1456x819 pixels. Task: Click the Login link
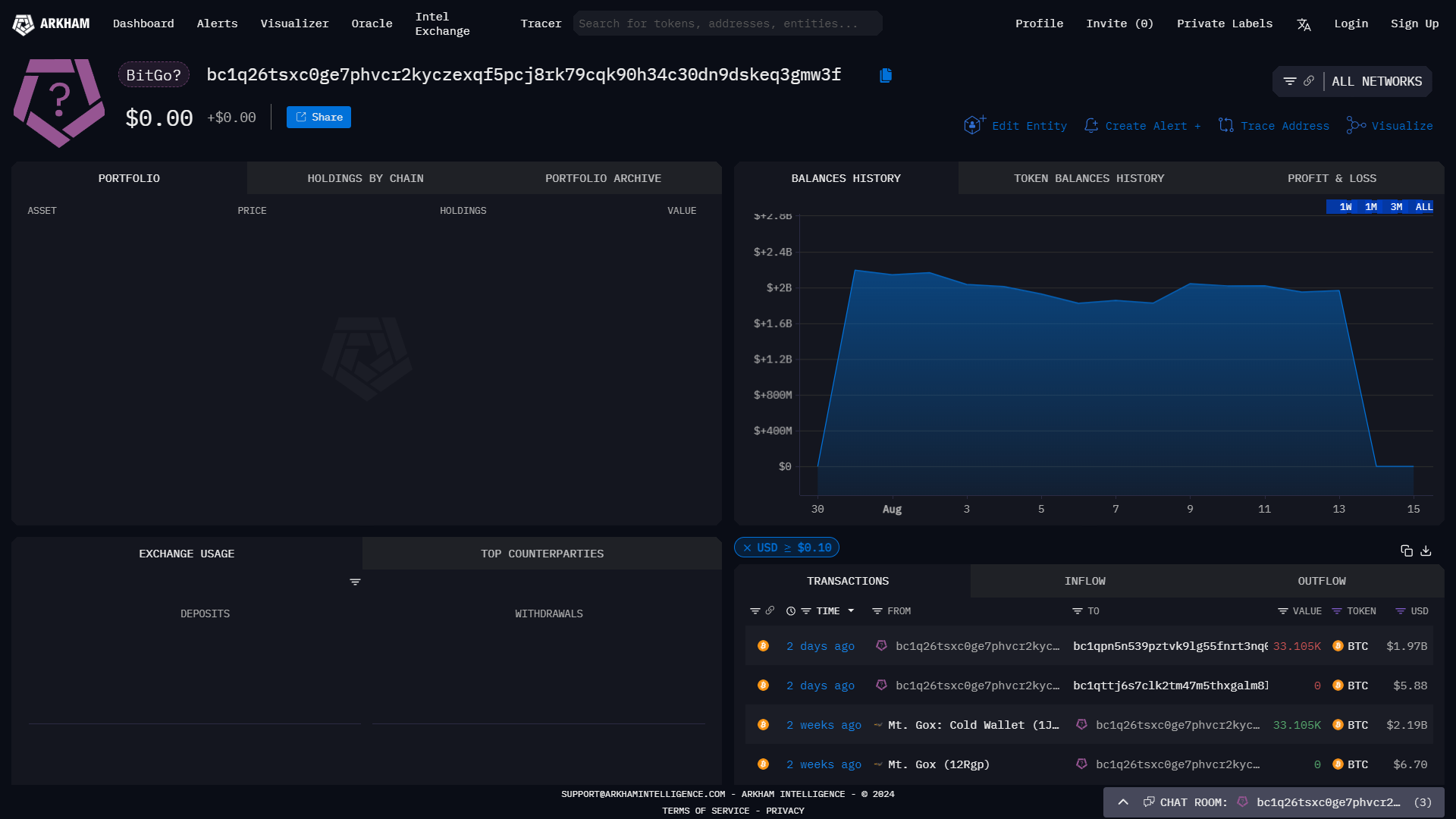tap(1351, 24)
